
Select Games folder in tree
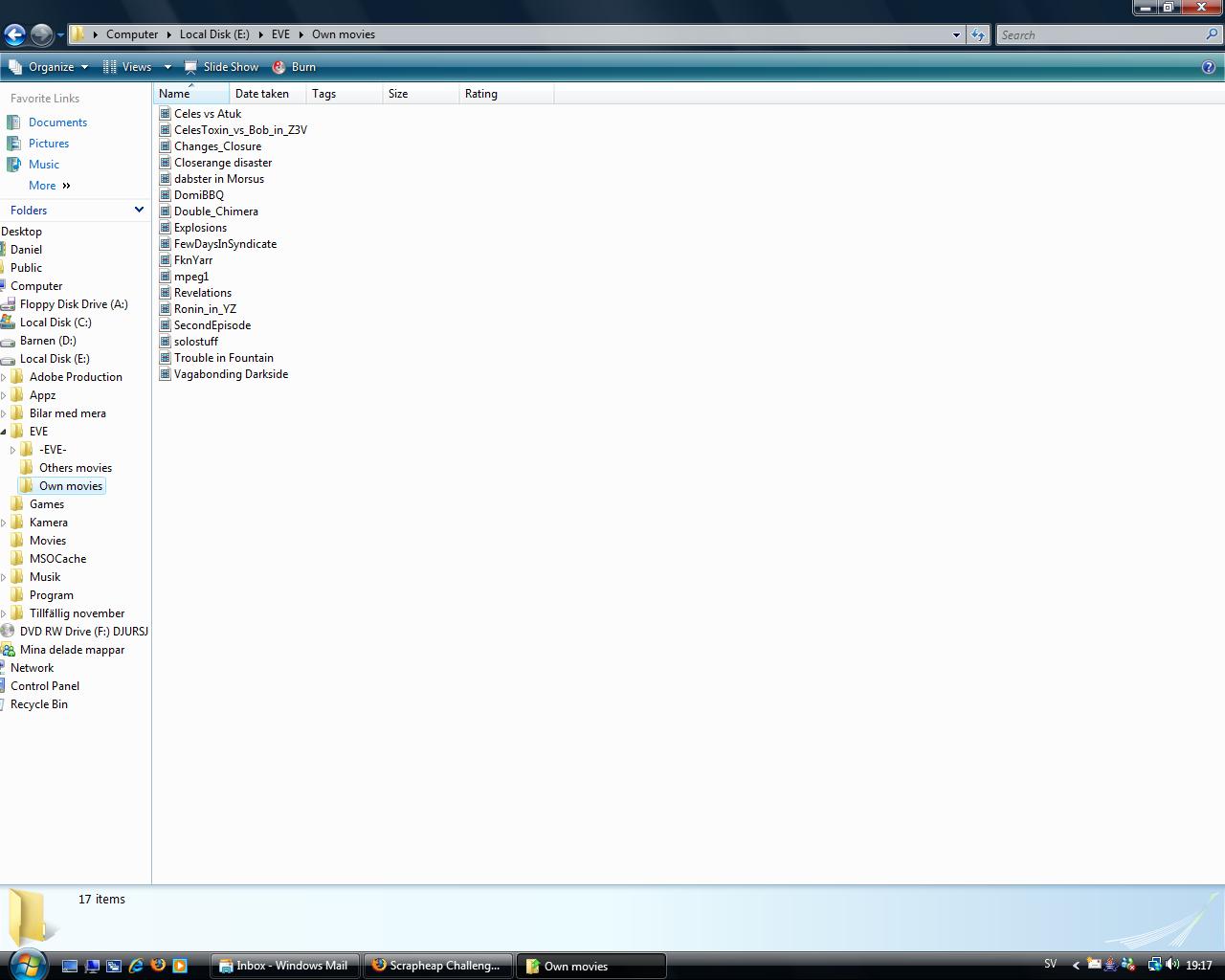tap(47, 504)
